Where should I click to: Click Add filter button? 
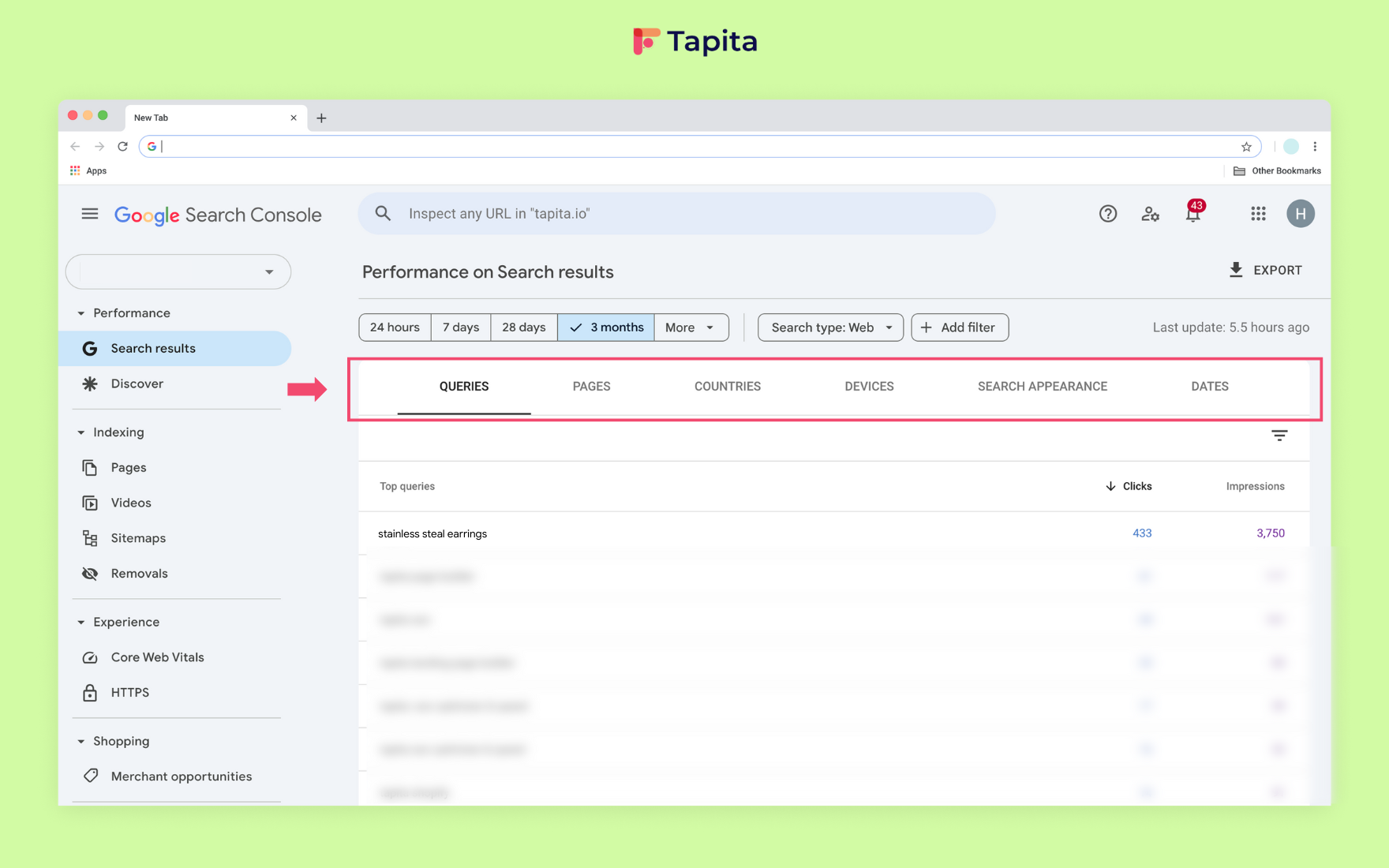(x=960, y=327)
